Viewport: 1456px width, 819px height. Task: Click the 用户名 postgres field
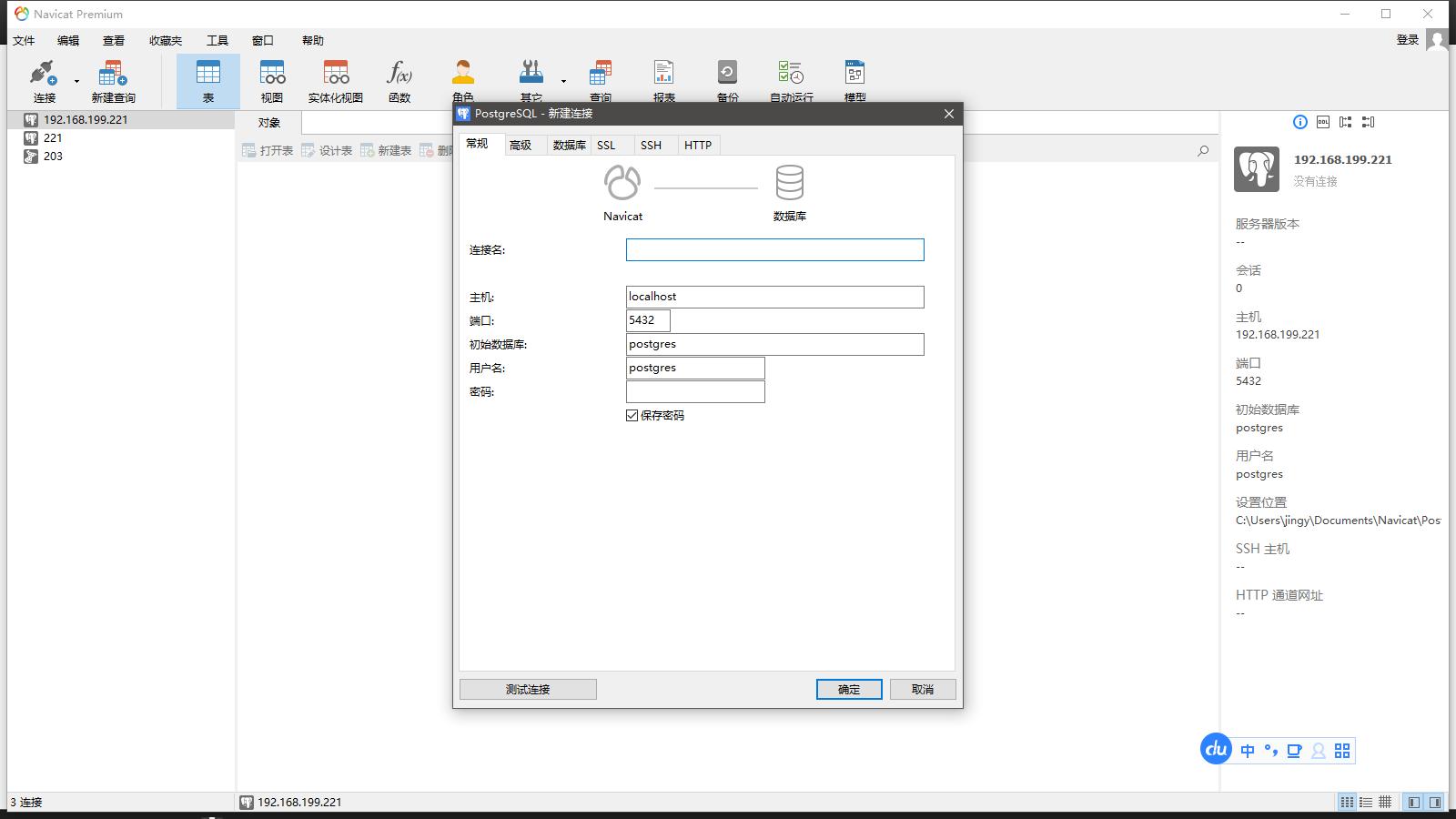point(695,368)
